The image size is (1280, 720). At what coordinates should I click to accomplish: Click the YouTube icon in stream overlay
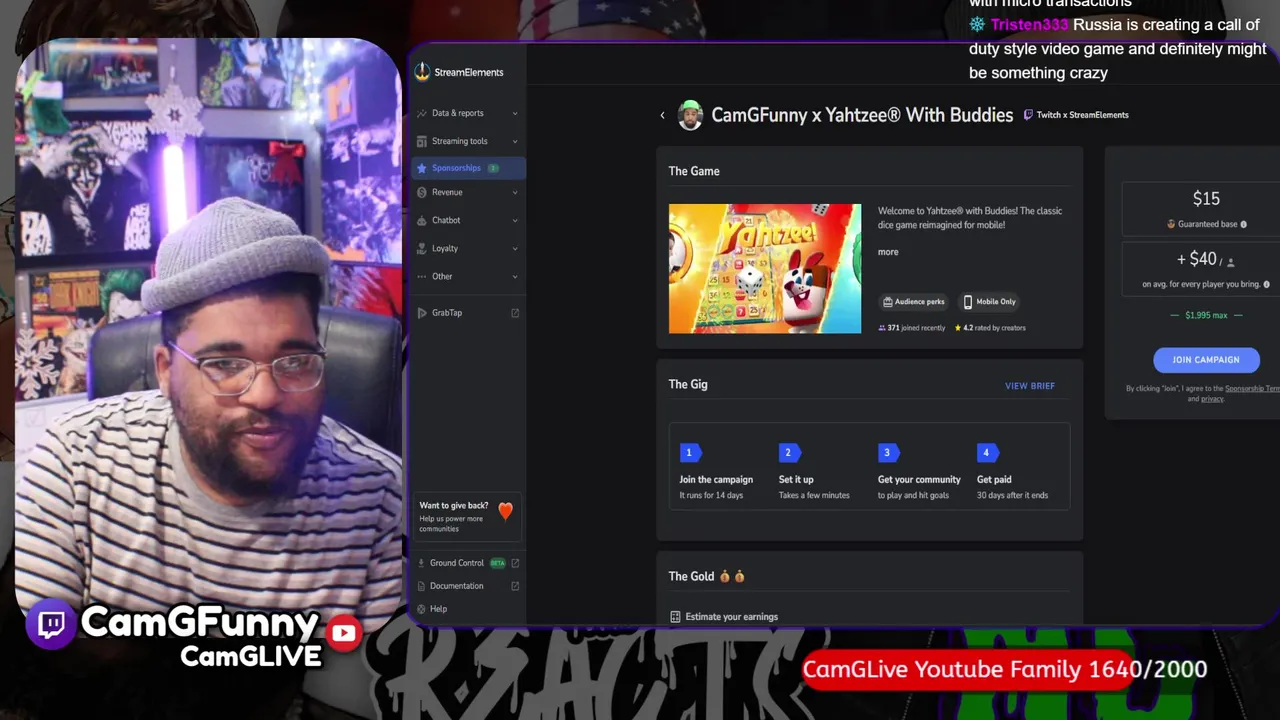click(343, 633)
